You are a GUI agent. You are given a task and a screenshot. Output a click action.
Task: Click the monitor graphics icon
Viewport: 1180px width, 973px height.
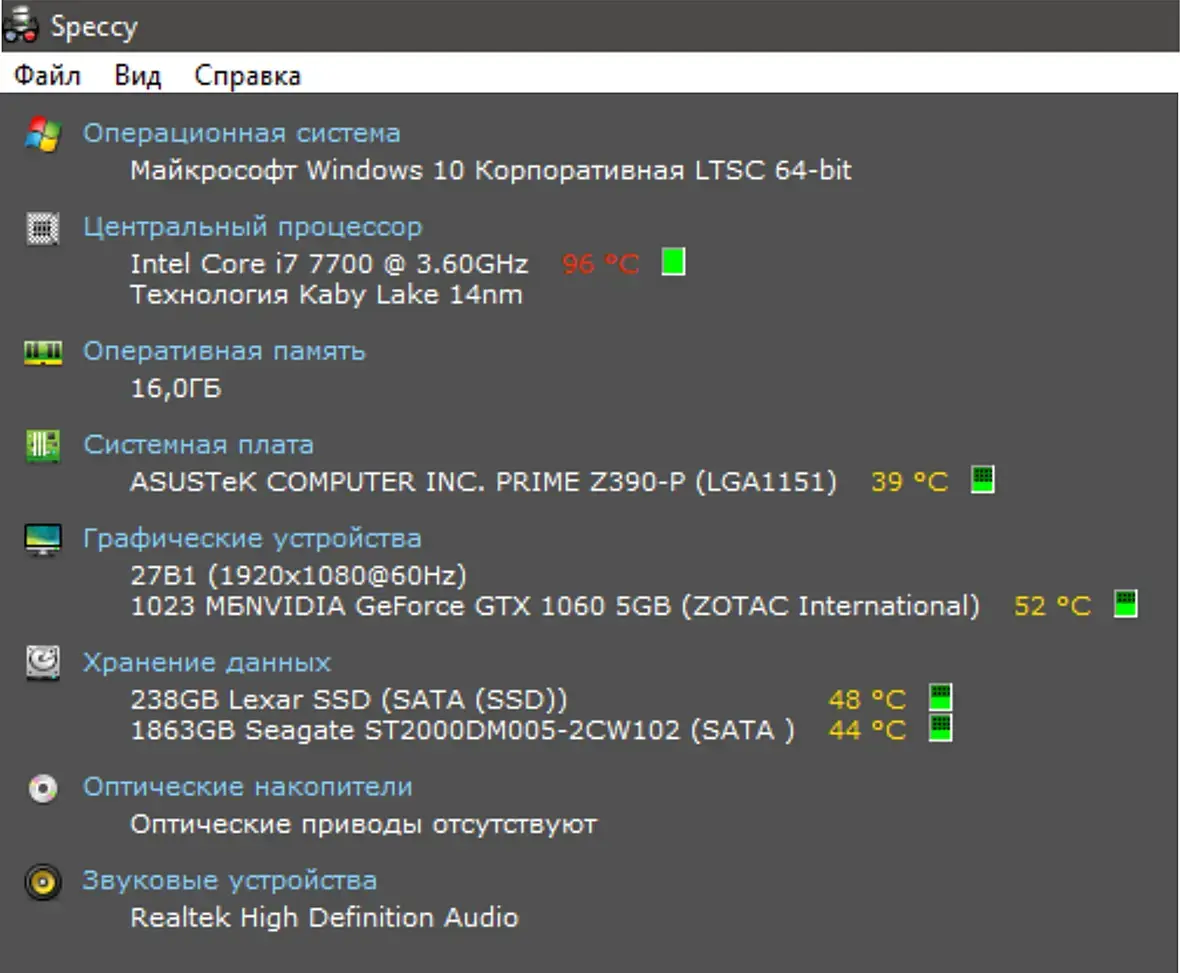pos(43,540)
